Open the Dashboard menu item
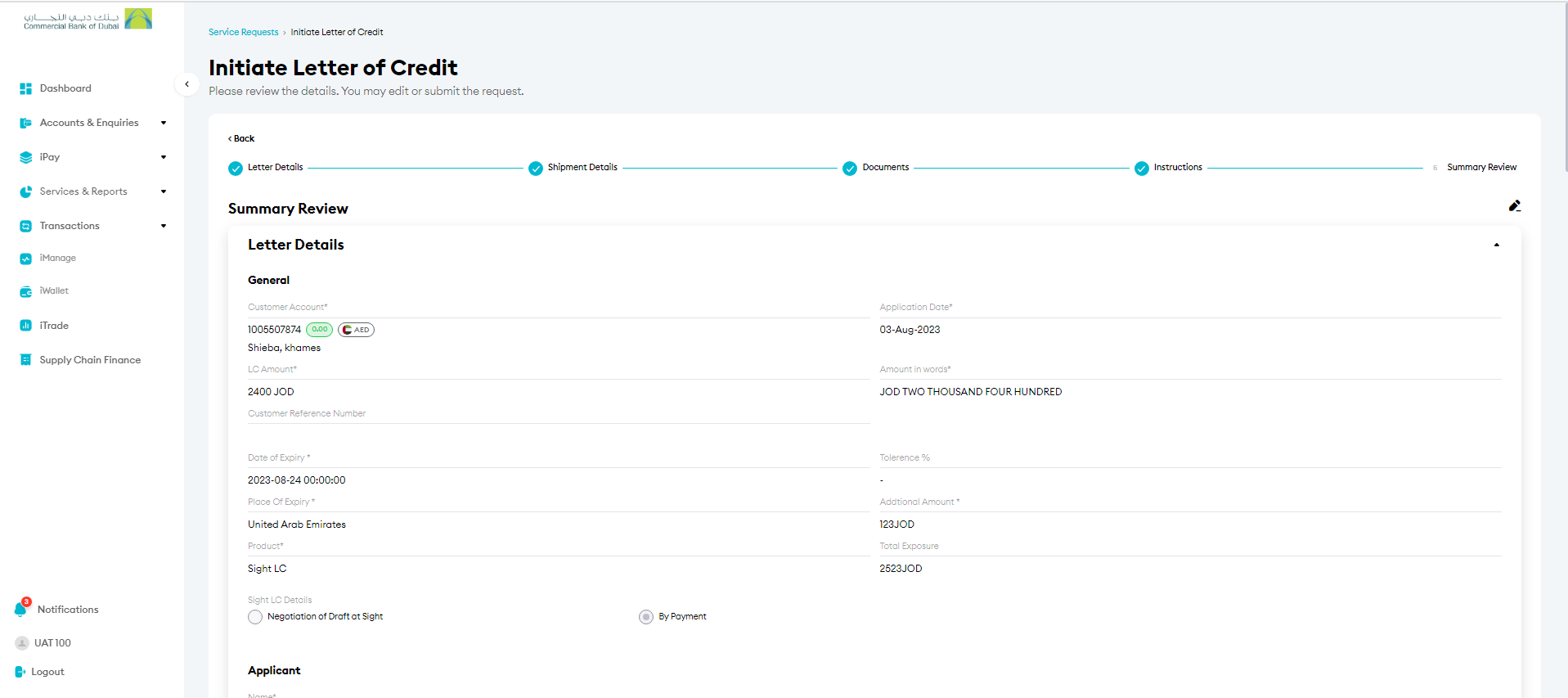1568x698 pixels. tap(65, 88)
